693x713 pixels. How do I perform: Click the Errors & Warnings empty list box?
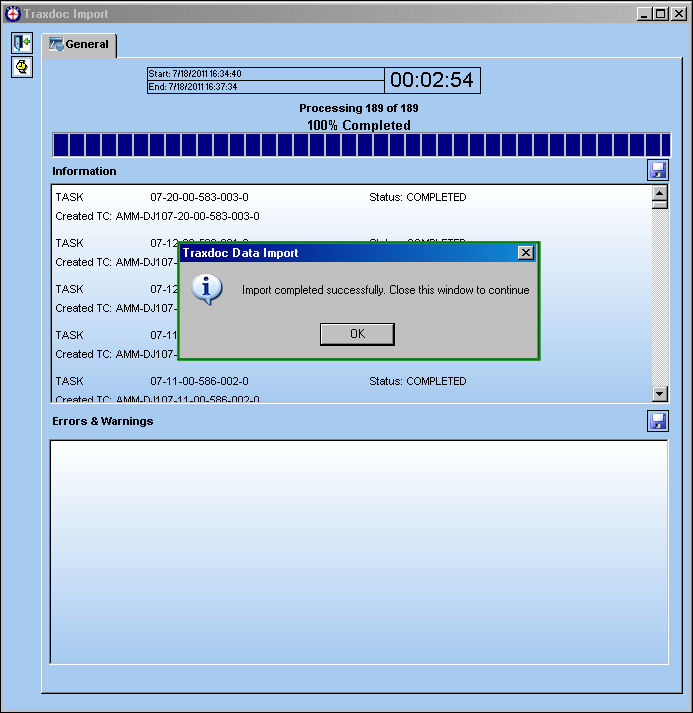359,552
